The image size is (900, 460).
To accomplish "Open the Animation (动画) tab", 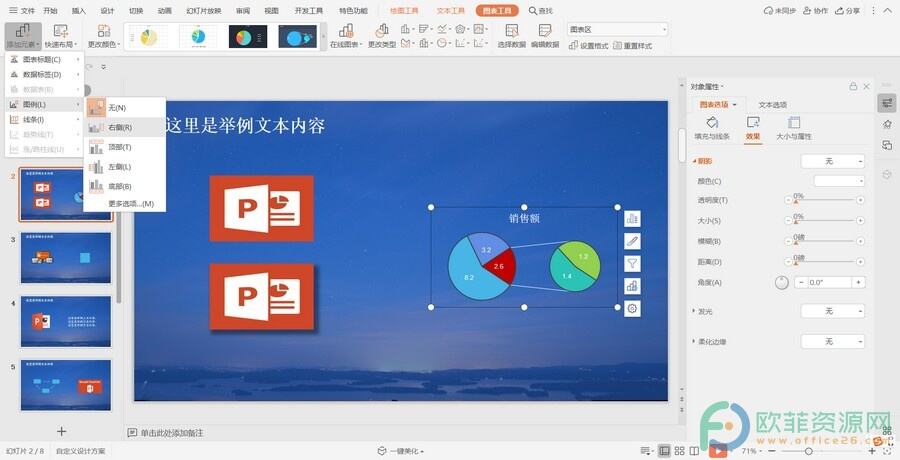I will 164,10.
